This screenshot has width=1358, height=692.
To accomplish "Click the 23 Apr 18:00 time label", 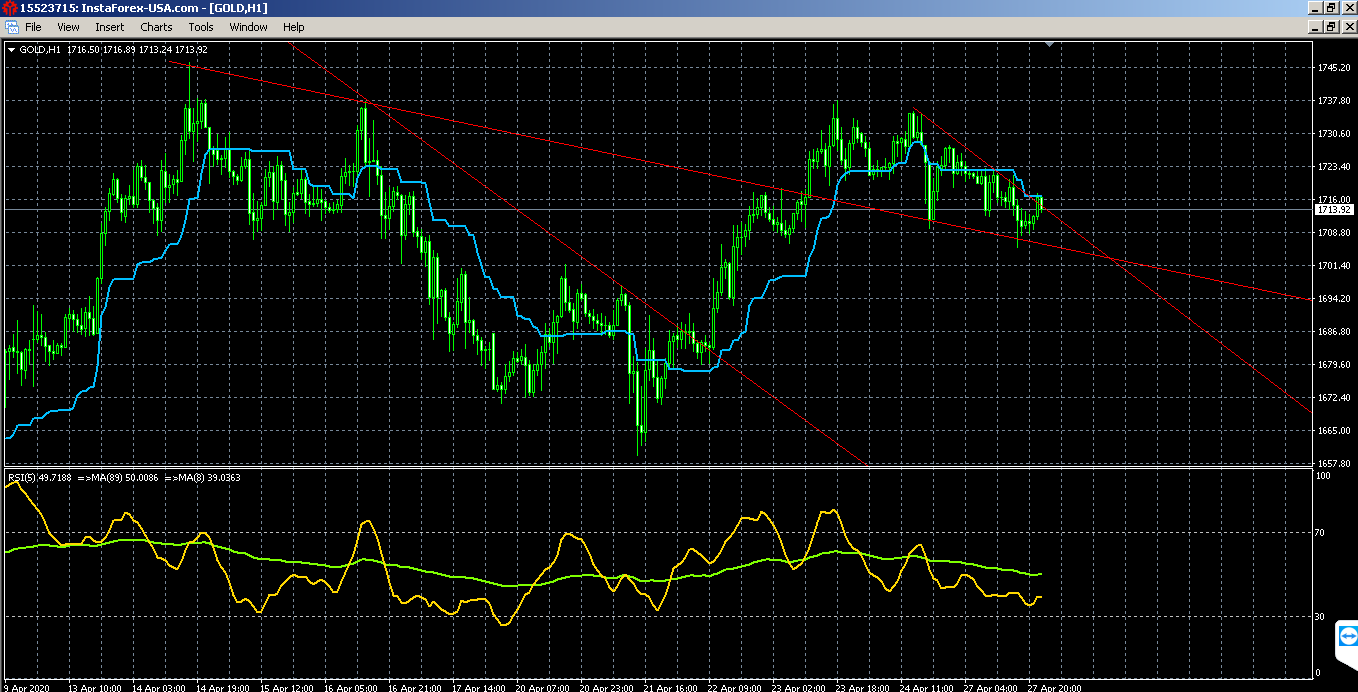I will tap(864, 688).
